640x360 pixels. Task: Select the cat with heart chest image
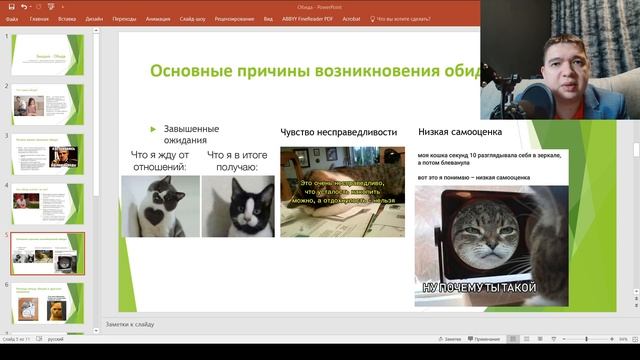tap(160, 206)
